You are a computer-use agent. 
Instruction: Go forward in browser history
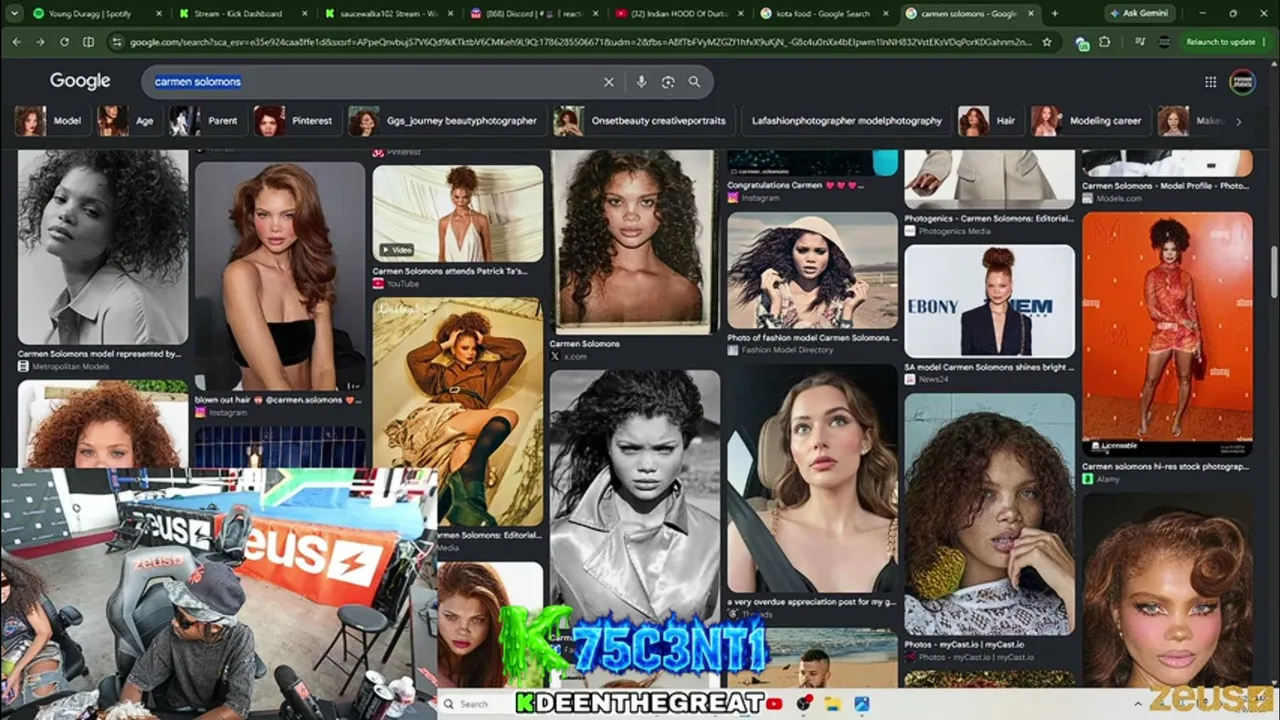tap(40, 42)
